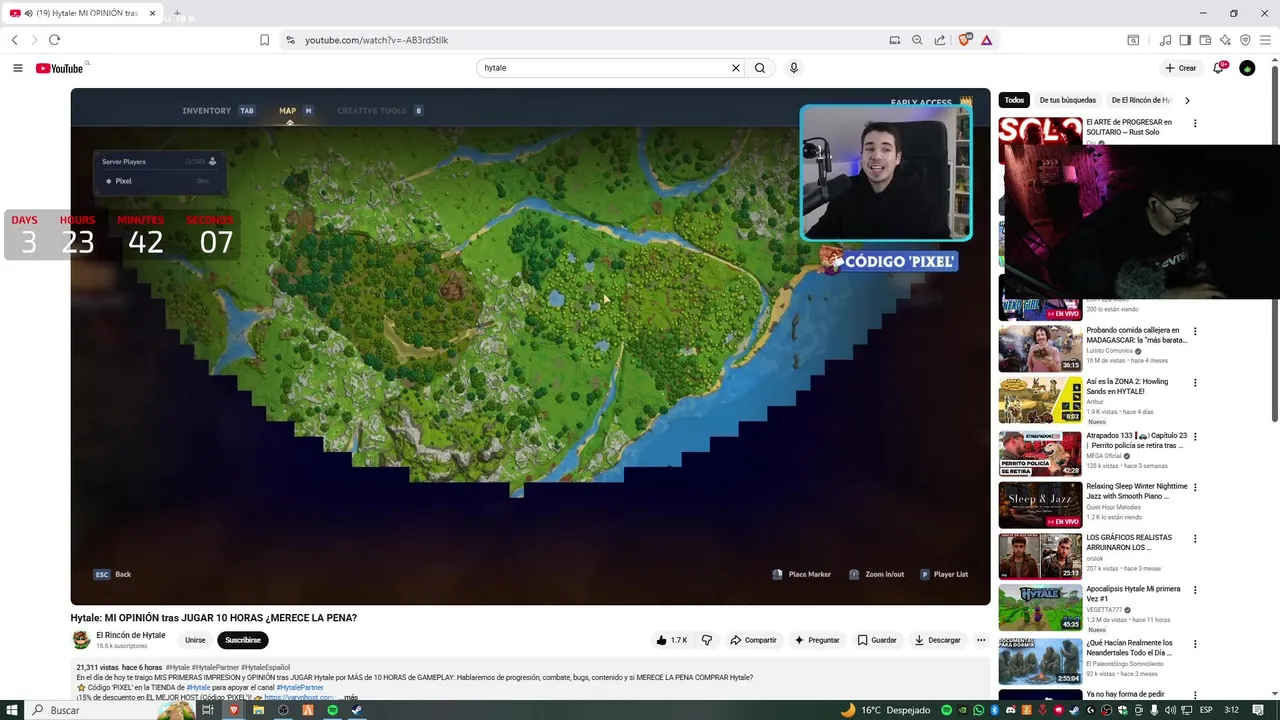
Task: Open the Leo AI sparkle icon
Action: [1225, 40]
